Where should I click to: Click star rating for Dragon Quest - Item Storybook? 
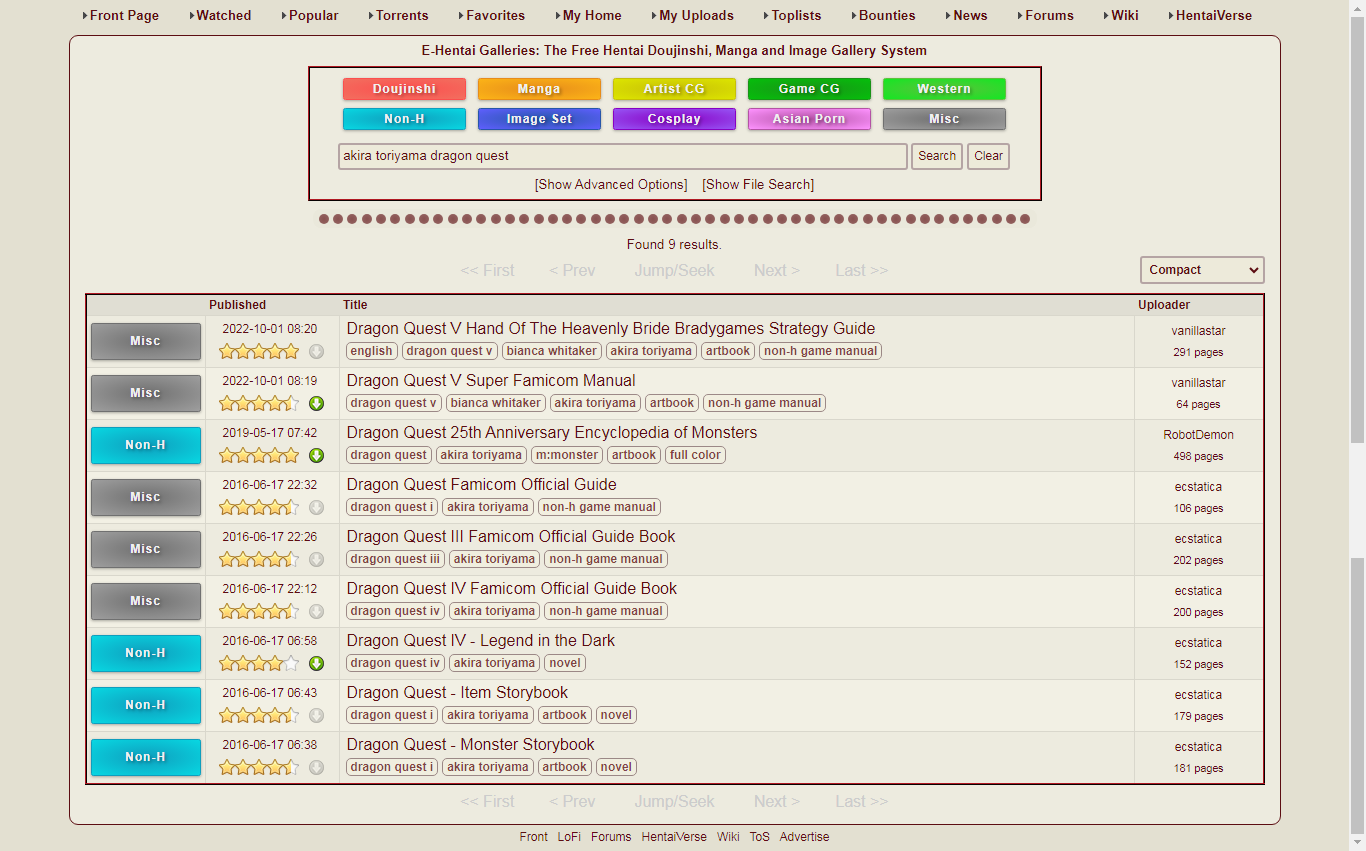[x=259, y=715]
